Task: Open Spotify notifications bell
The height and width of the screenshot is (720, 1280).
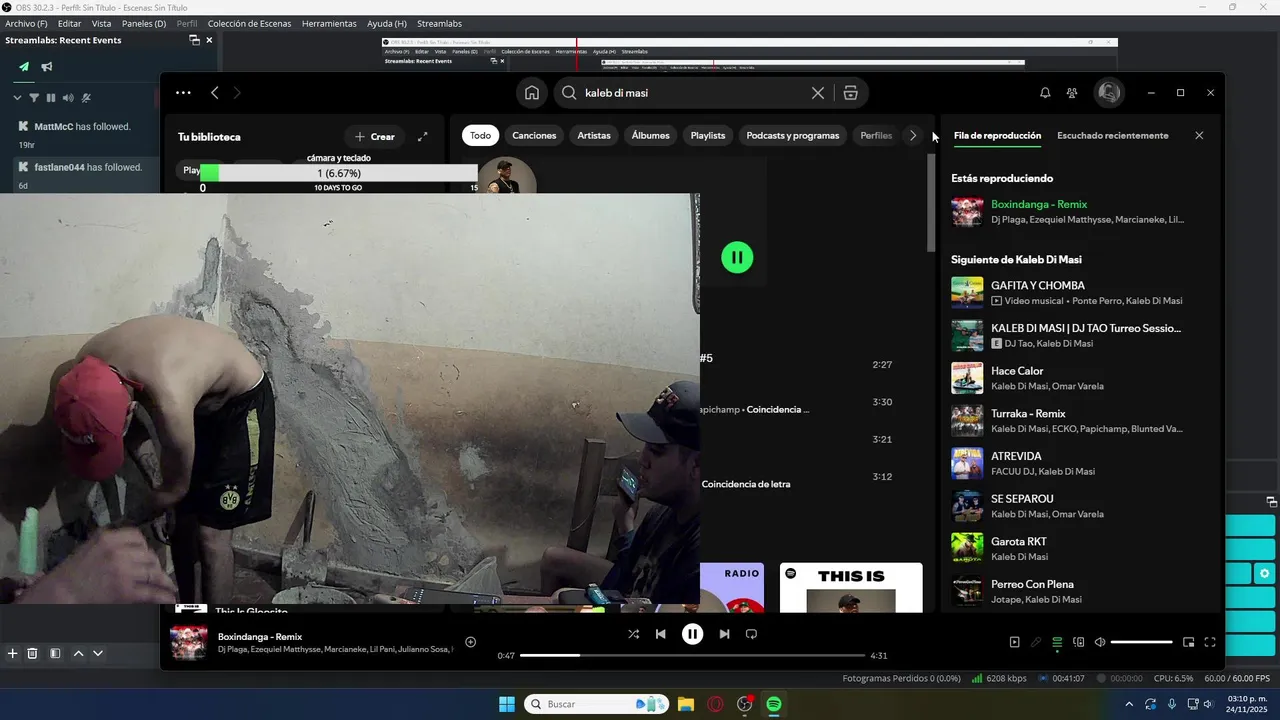Action: [1045, 93]
